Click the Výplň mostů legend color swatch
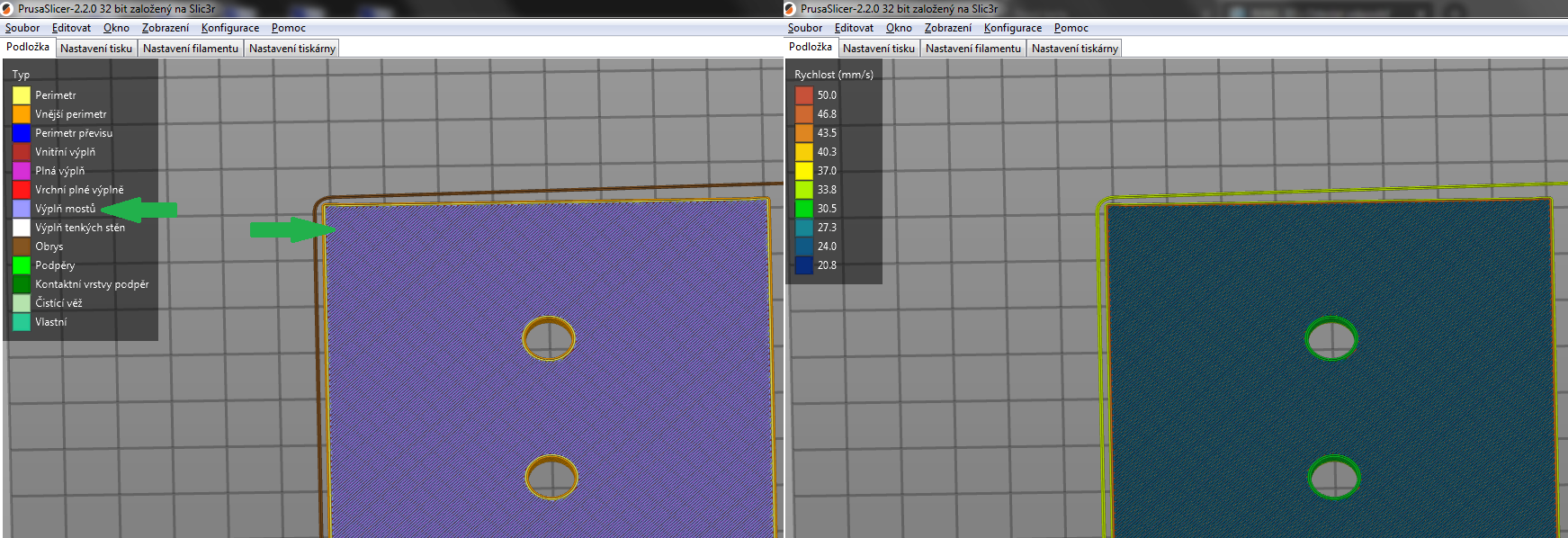 click(x=22, y=209)
